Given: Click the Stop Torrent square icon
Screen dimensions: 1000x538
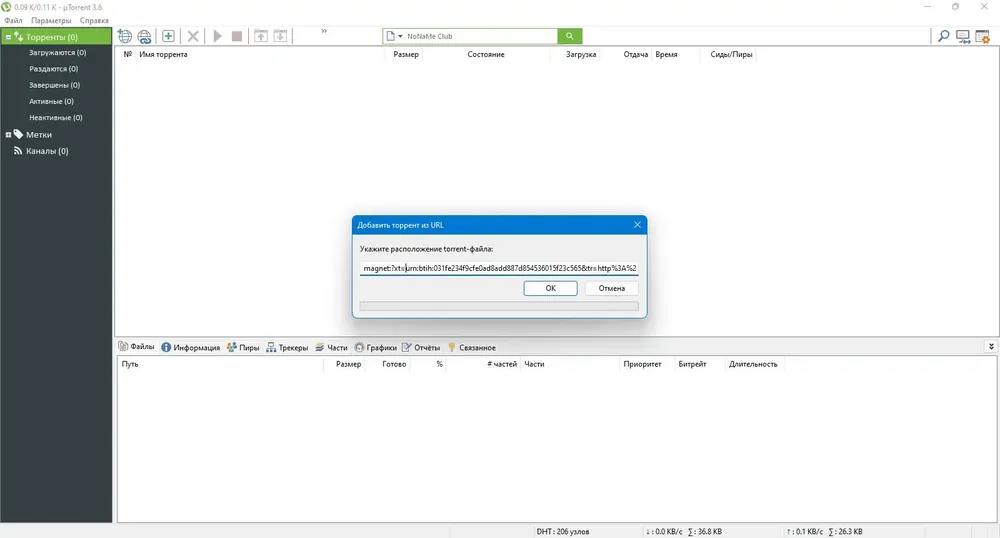Looking at the screenshot, I should pos(237,36).
